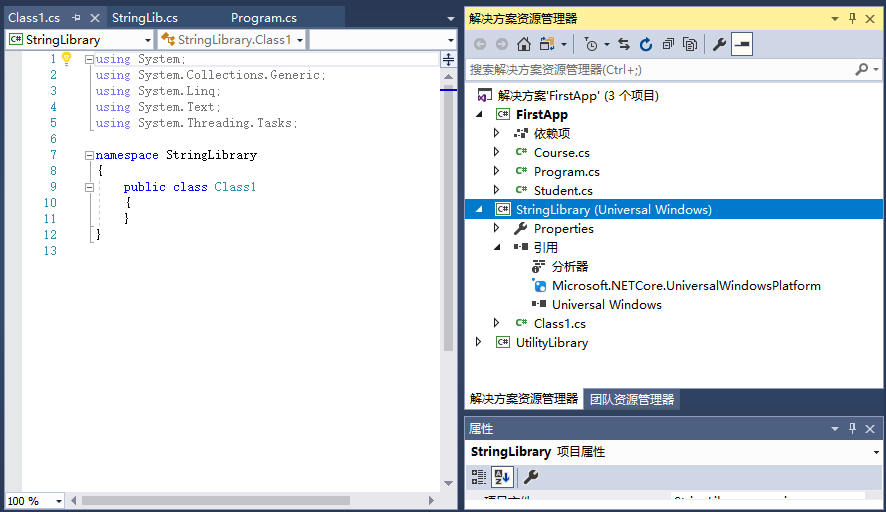Screen dimensions: 886x512
Task: Toggle categorized view in Properties panel
Action: point(479,477)
